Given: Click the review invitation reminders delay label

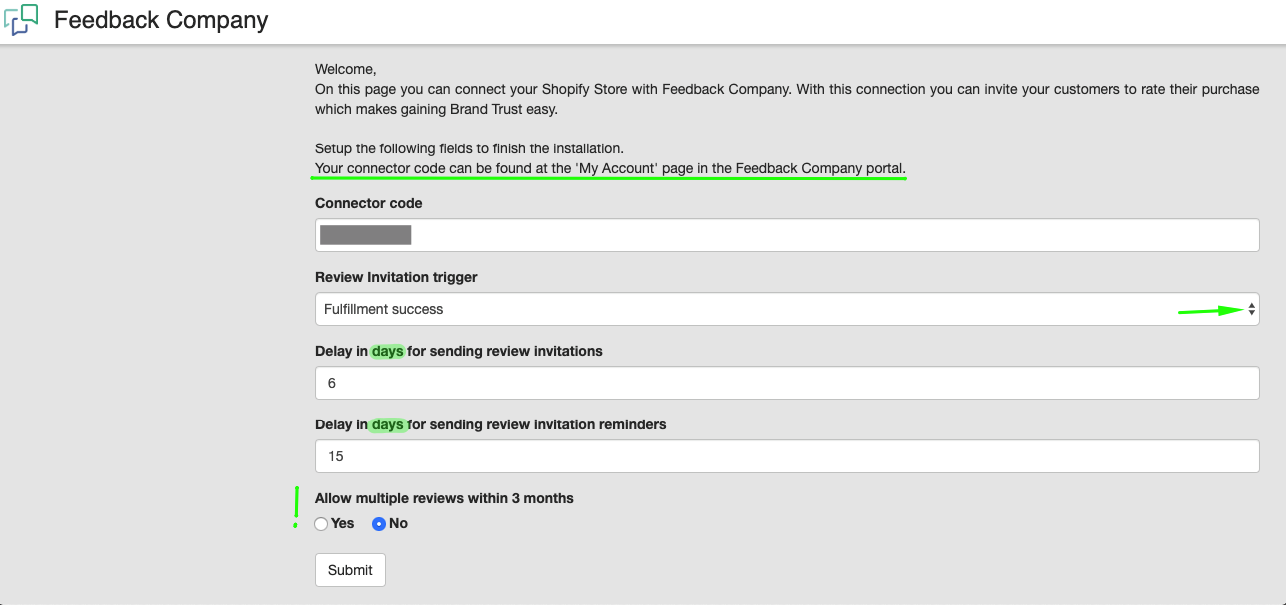Looking at the screenshot, I should click(490, 424).
